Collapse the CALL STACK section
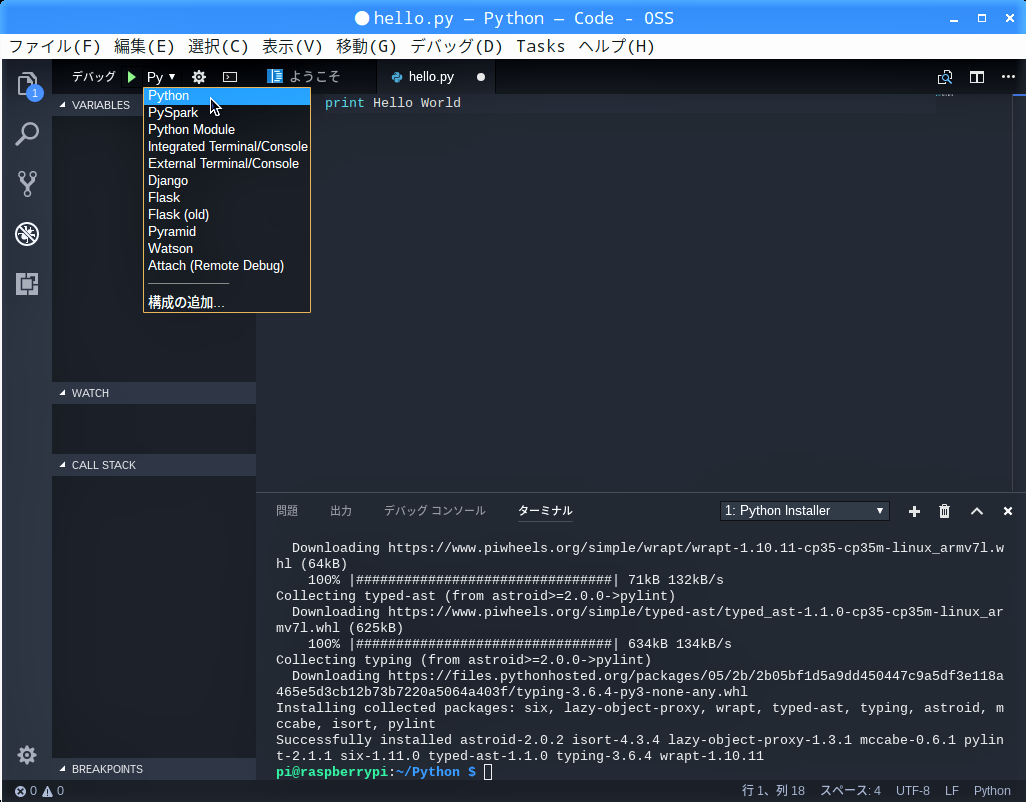This screenshot has height=802, width=1026. (154, 465)
